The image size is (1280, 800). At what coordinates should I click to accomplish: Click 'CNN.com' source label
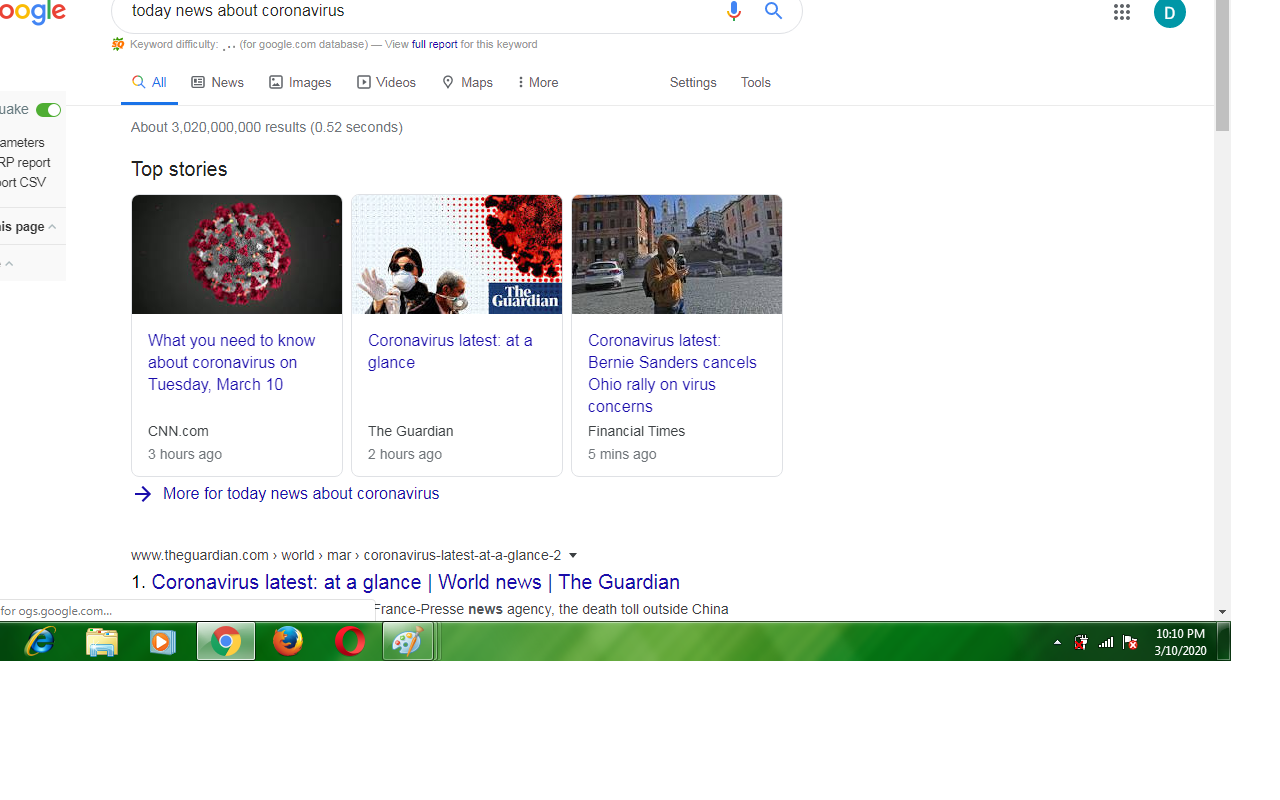point(178,431)
